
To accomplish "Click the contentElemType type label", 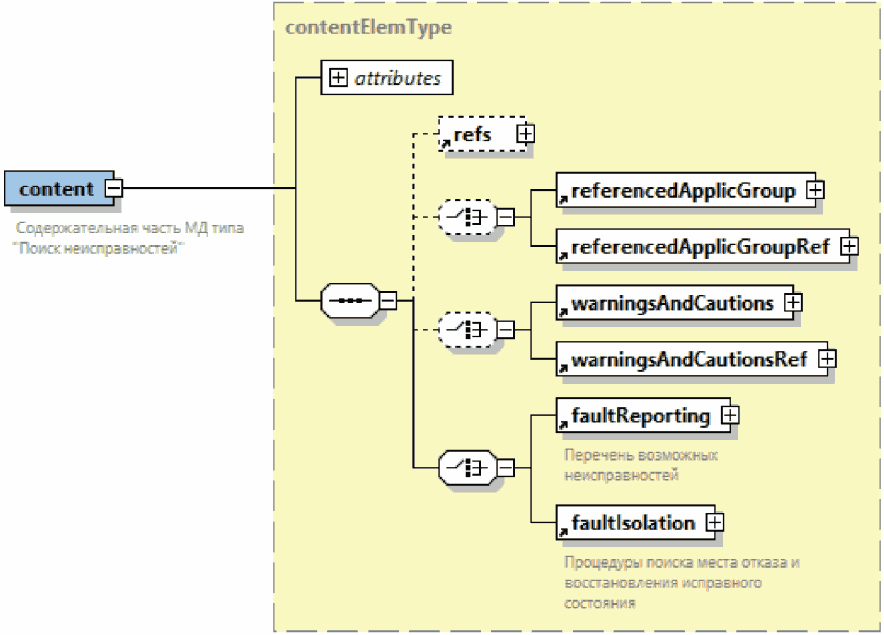I will coord(368,27).
